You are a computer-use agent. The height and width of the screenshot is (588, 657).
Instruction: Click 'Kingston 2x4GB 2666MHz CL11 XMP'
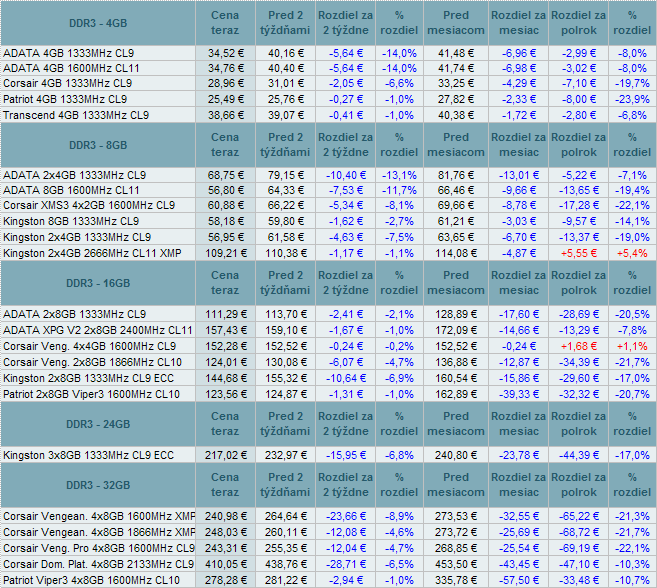[x=92, y=253]
